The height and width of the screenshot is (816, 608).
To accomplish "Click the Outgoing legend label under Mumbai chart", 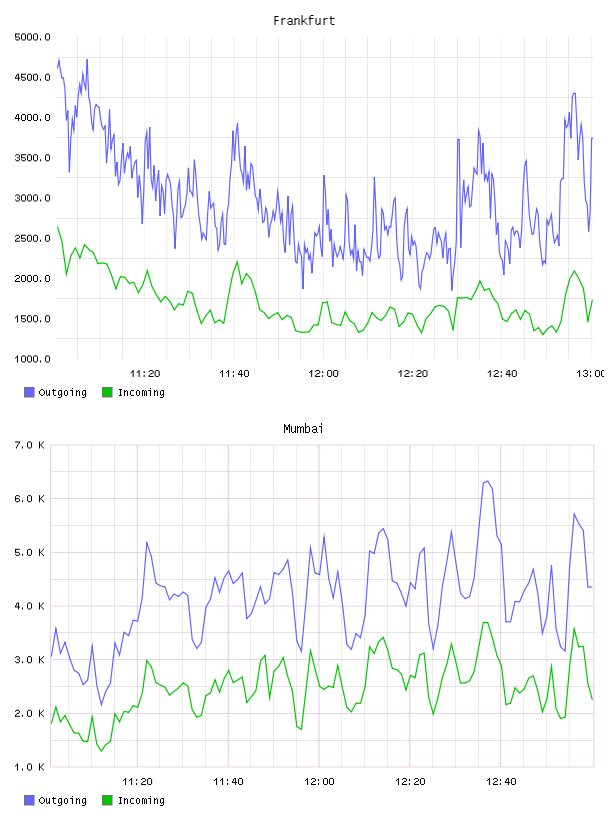I will [62, 800].
